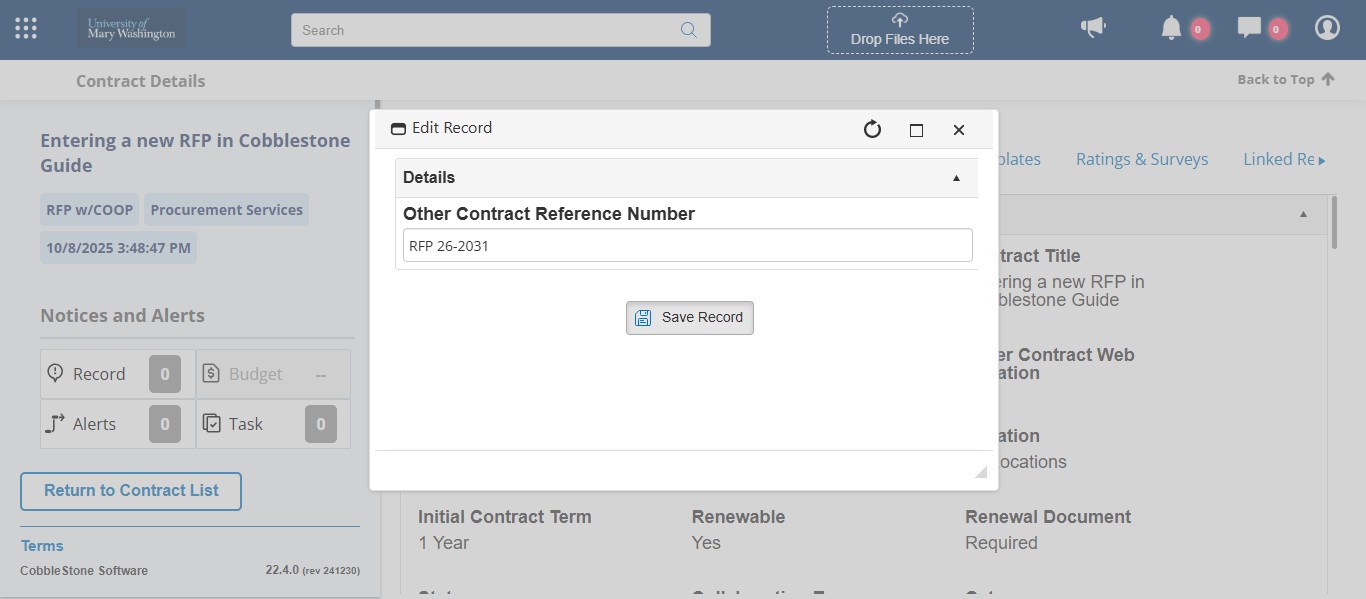Click the Back to Top link

coord(1285,80)
